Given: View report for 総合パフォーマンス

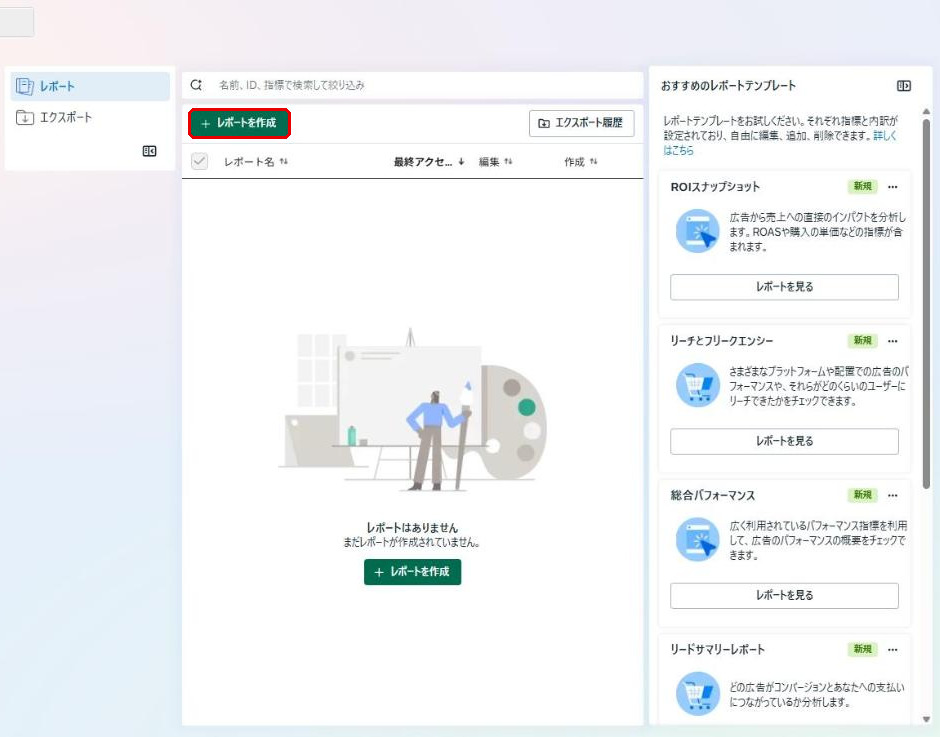Looking at the screenshot, I should [x=784, y=595].
